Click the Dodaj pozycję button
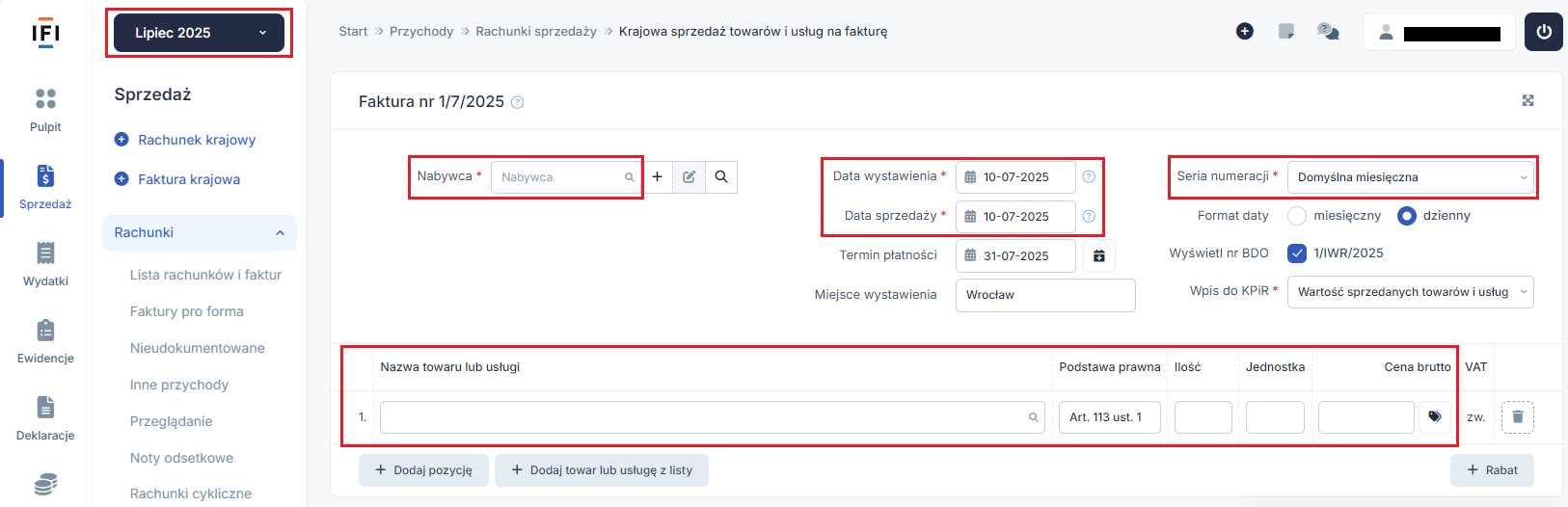Screen dimensions: 1568x507 (423, 470)
